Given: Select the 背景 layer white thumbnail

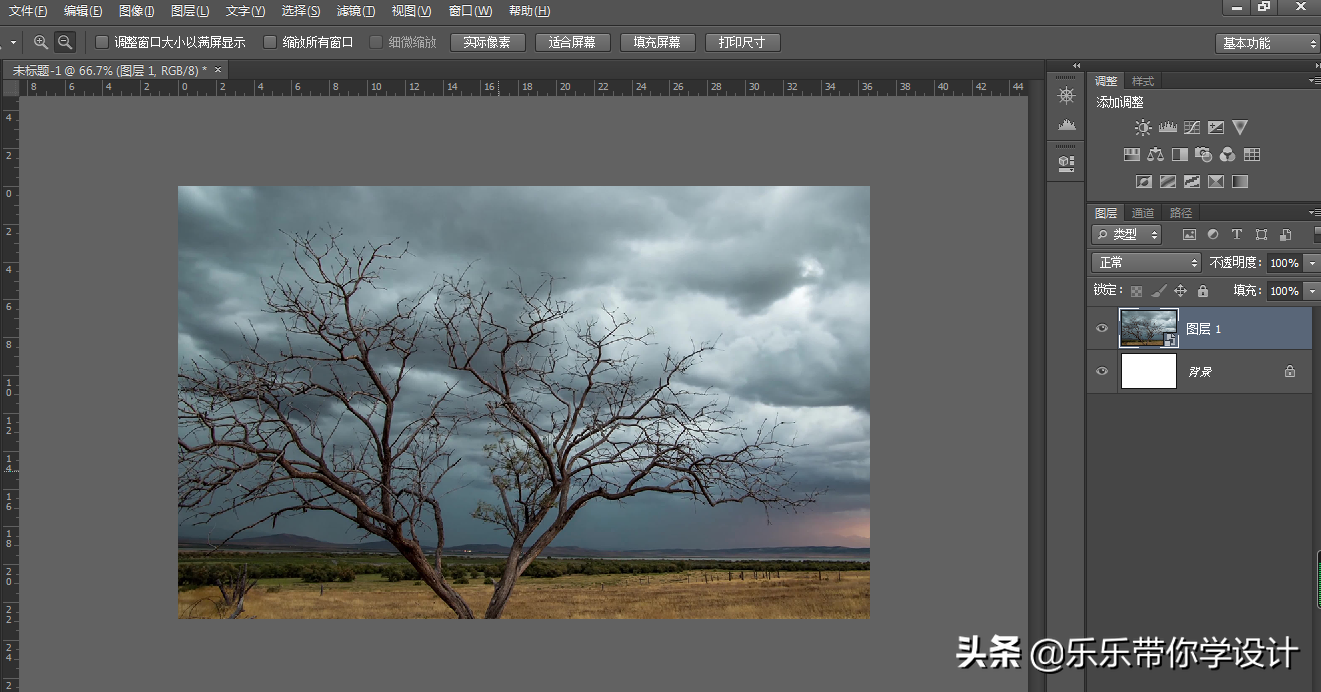Looking at the screenshot, I should (x=1149, y=371).
